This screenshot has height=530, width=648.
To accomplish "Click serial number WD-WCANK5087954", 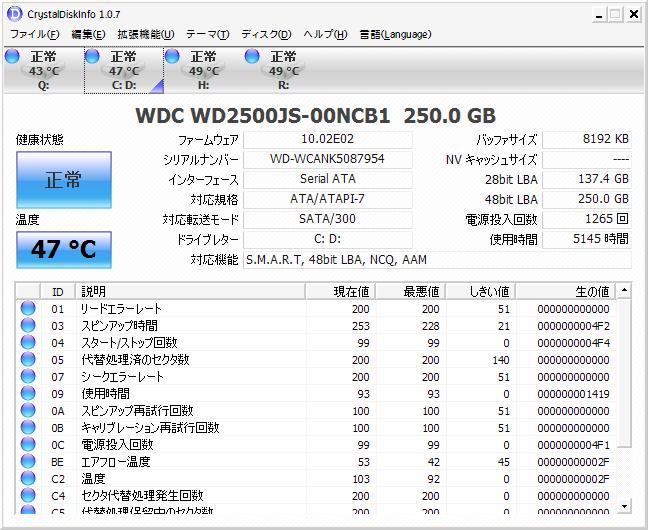I will click(328, 159).
